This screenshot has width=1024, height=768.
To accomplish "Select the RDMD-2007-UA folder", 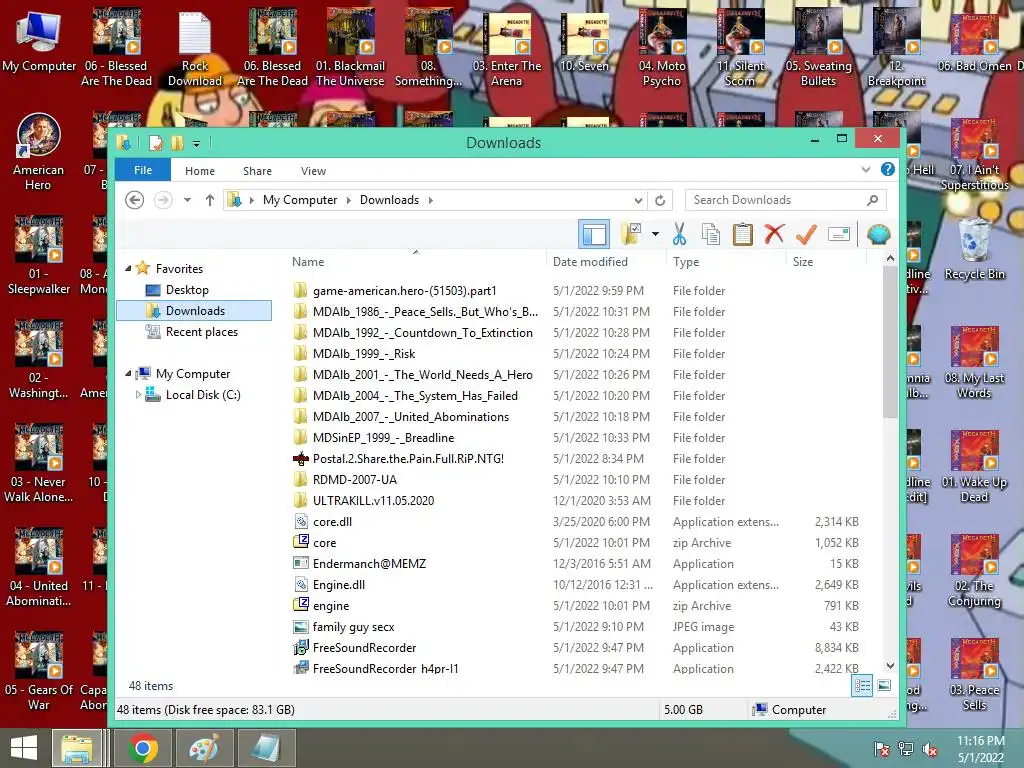I will [355, 479].
